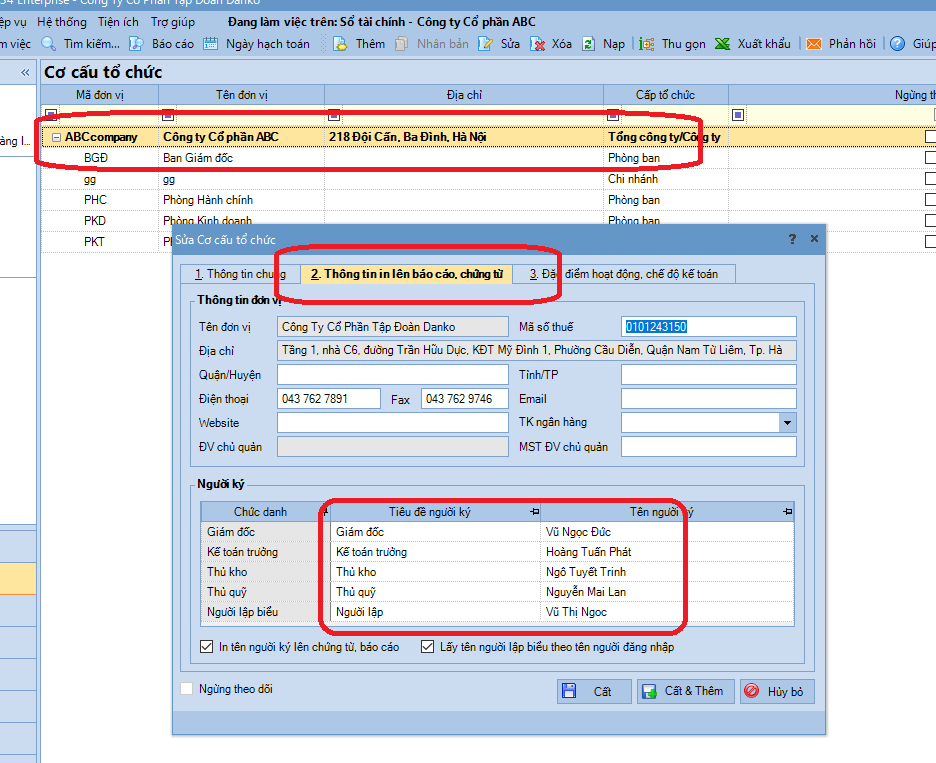Click the Quận/Huyện input field

click(x=393, y=374)
